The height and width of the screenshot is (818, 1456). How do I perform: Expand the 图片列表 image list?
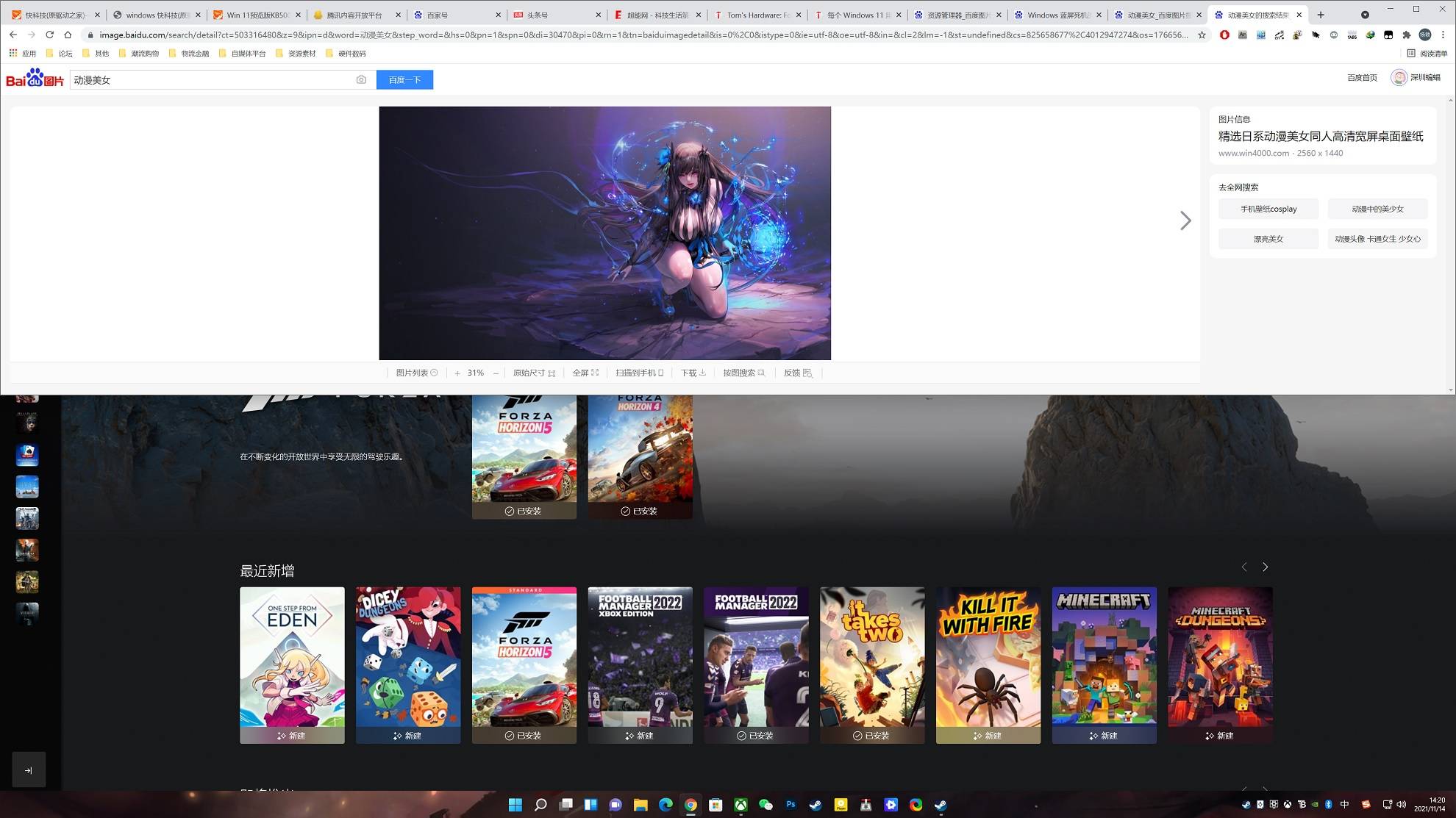click(417, 373)
